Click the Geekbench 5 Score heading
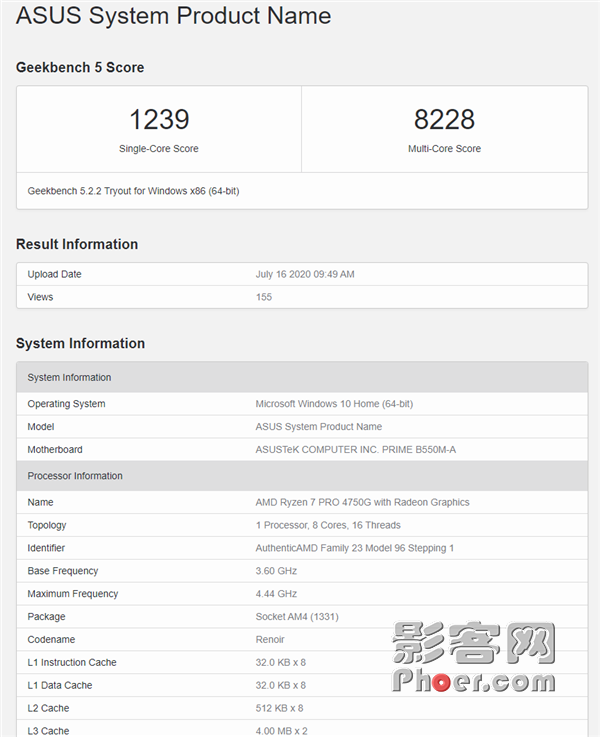 click(80, 67)
